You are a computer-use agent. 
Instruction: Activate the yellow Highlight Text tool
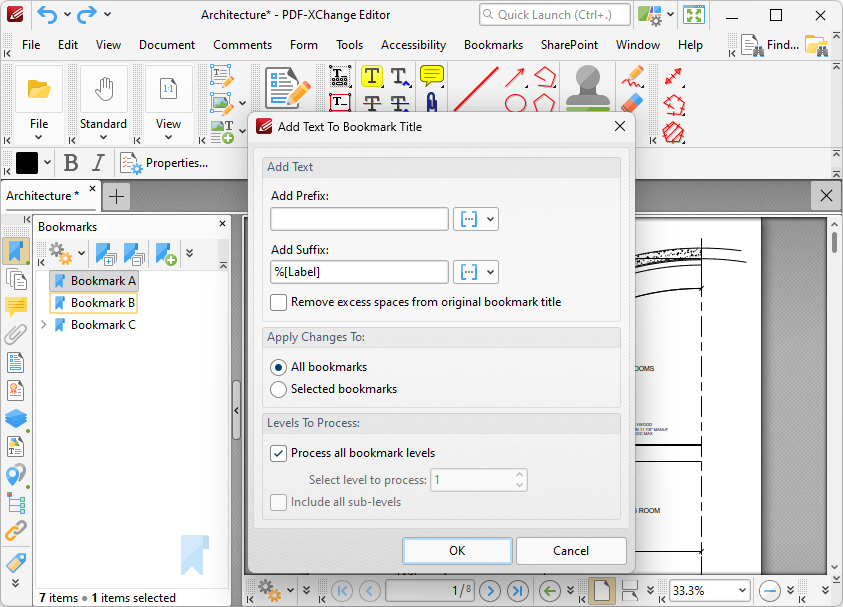point(372,76)
